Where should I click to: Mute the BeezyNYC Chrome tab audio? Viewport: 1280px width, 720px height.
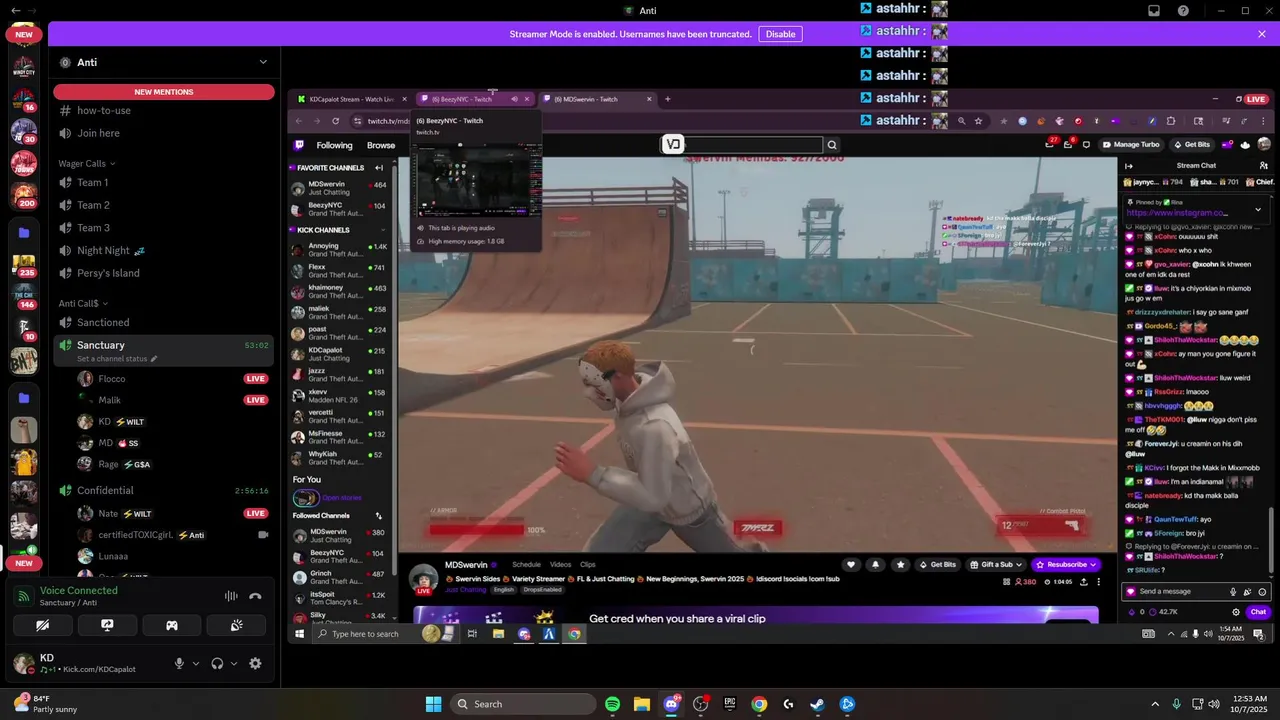(514, 99)
